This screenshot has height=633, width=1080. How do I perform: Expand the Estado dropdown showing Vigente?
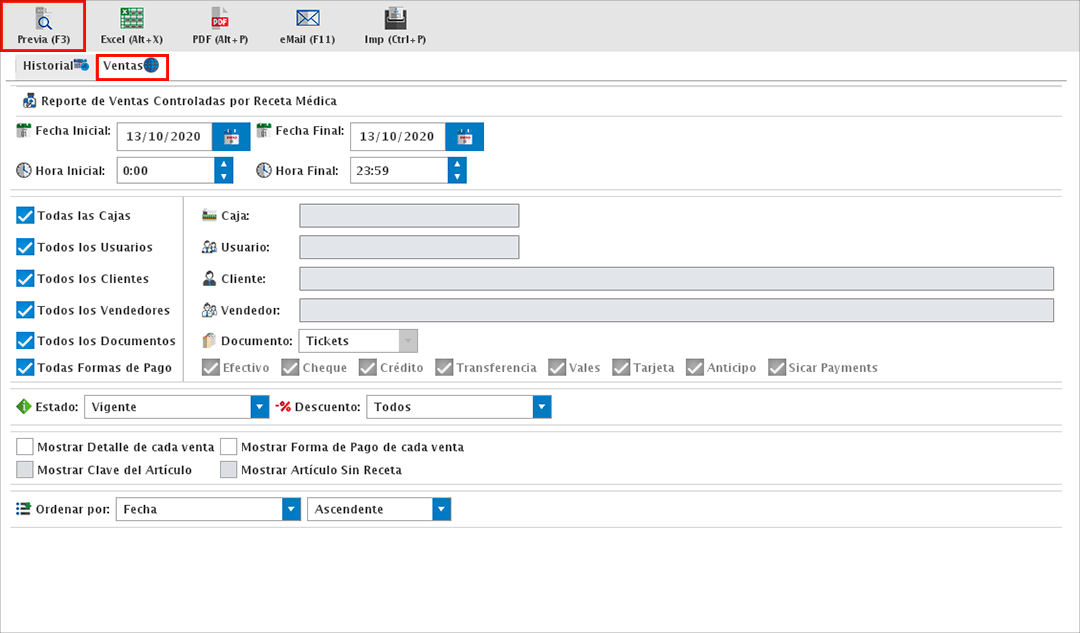pyautogui.click(x=260, y=407)
